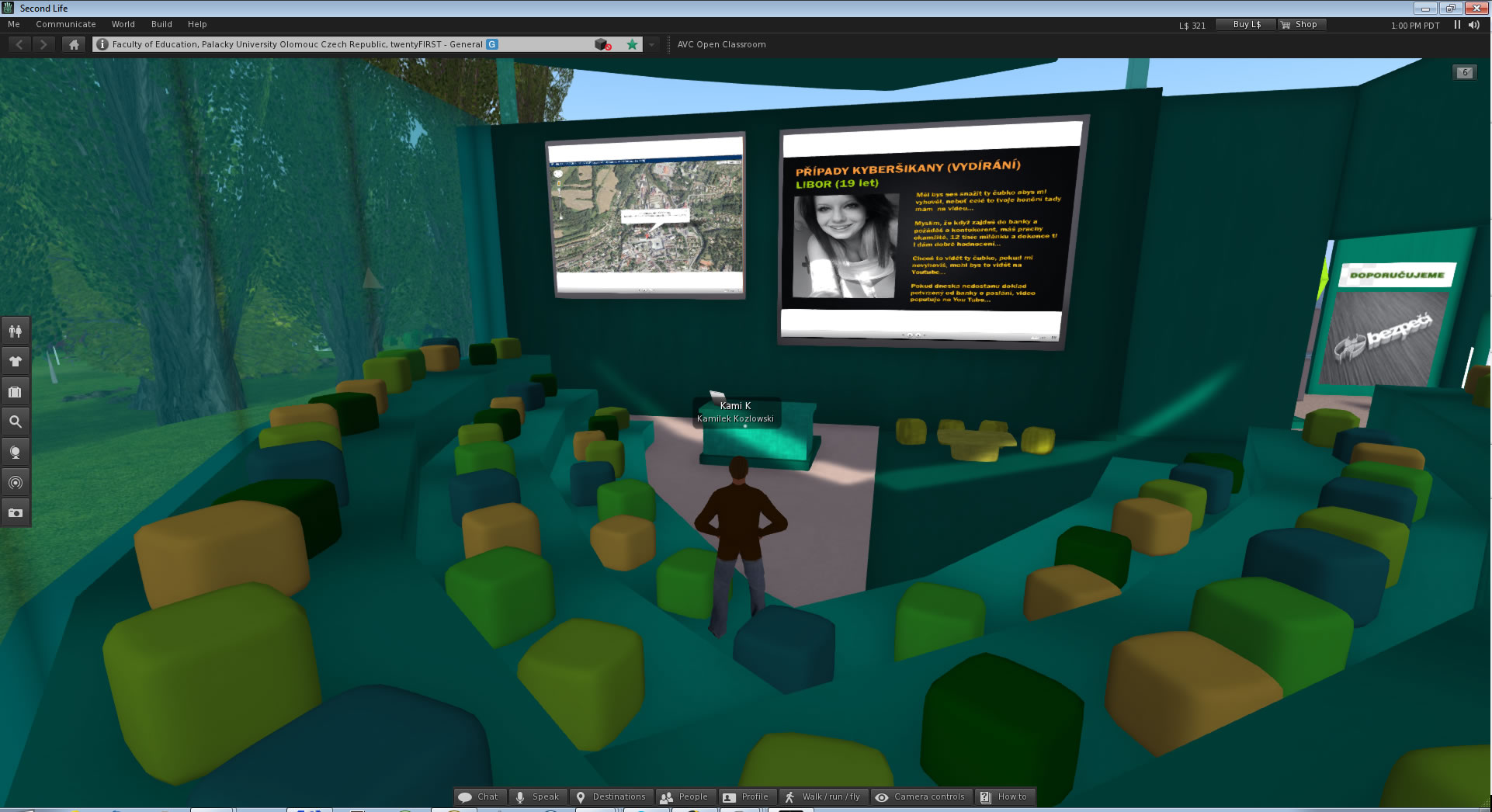
Task: Open the World menu
Action: click(x=123, y=24)
